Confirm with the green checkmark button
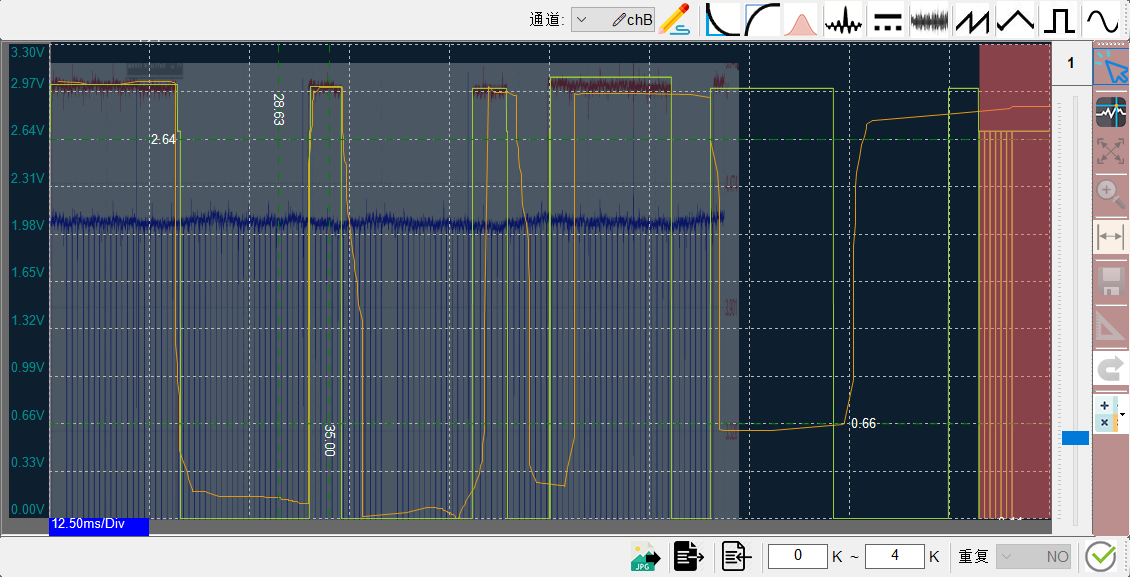This screenshot has height=577, width=1130. (1100, 557)
